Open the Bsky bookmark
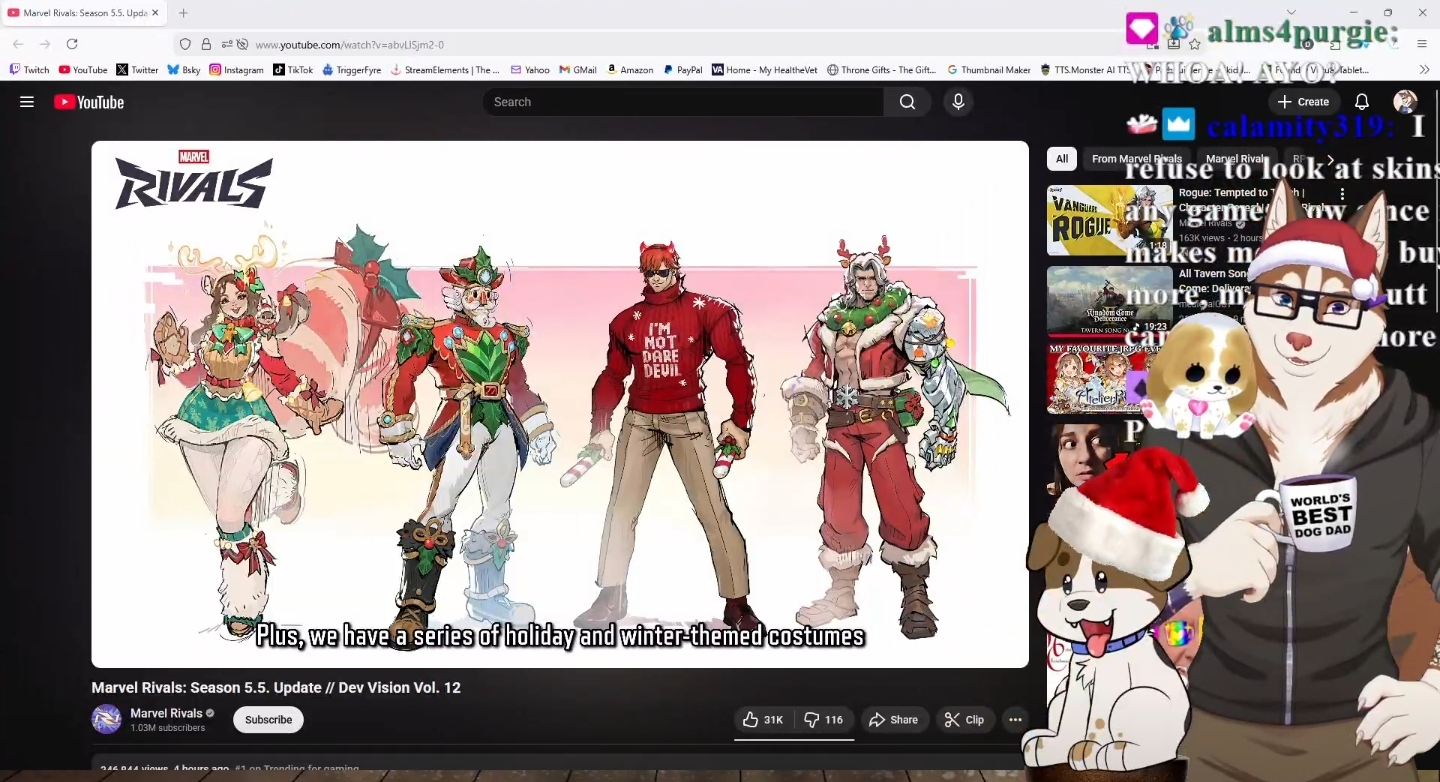The height and width of the screenshot is (782, 1440). (184, 70)
